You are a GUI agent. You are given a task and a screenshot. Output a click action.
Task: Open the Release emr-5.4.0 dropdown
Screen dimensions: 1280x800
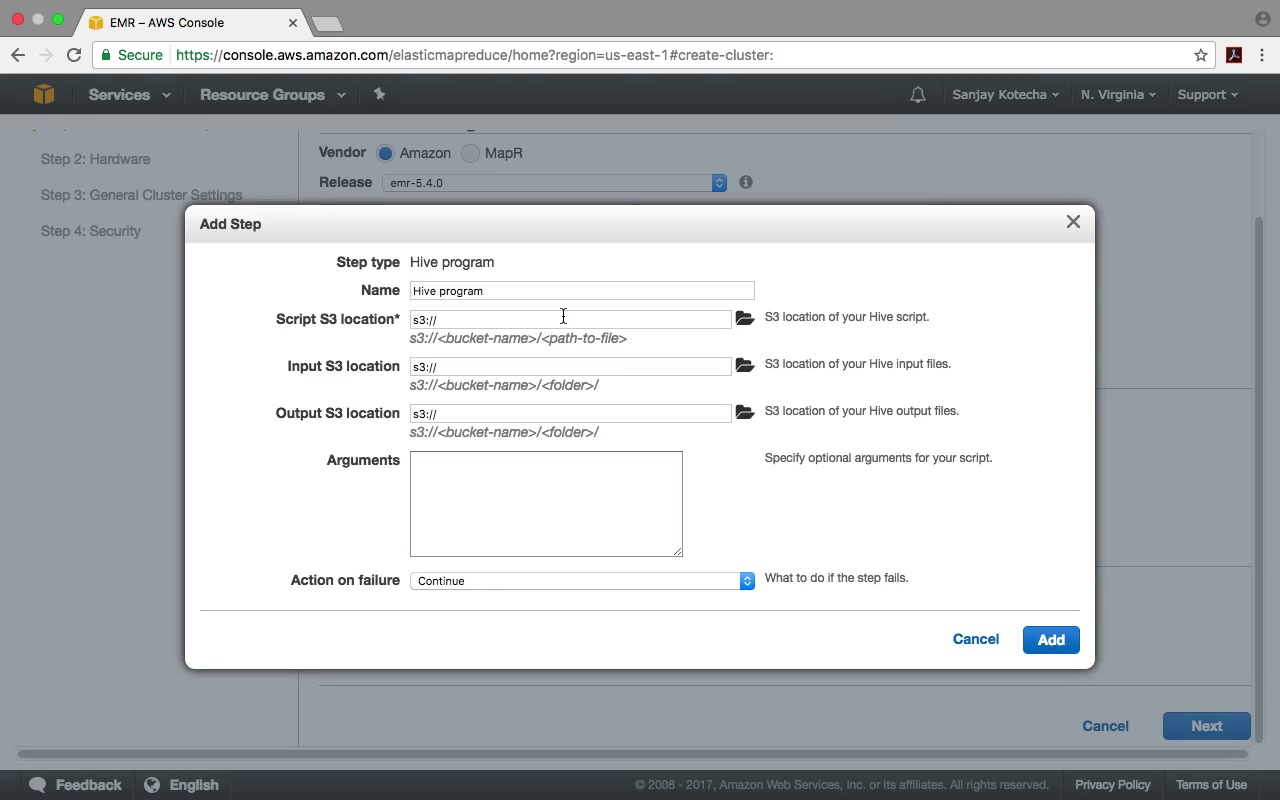pos(554,183)
